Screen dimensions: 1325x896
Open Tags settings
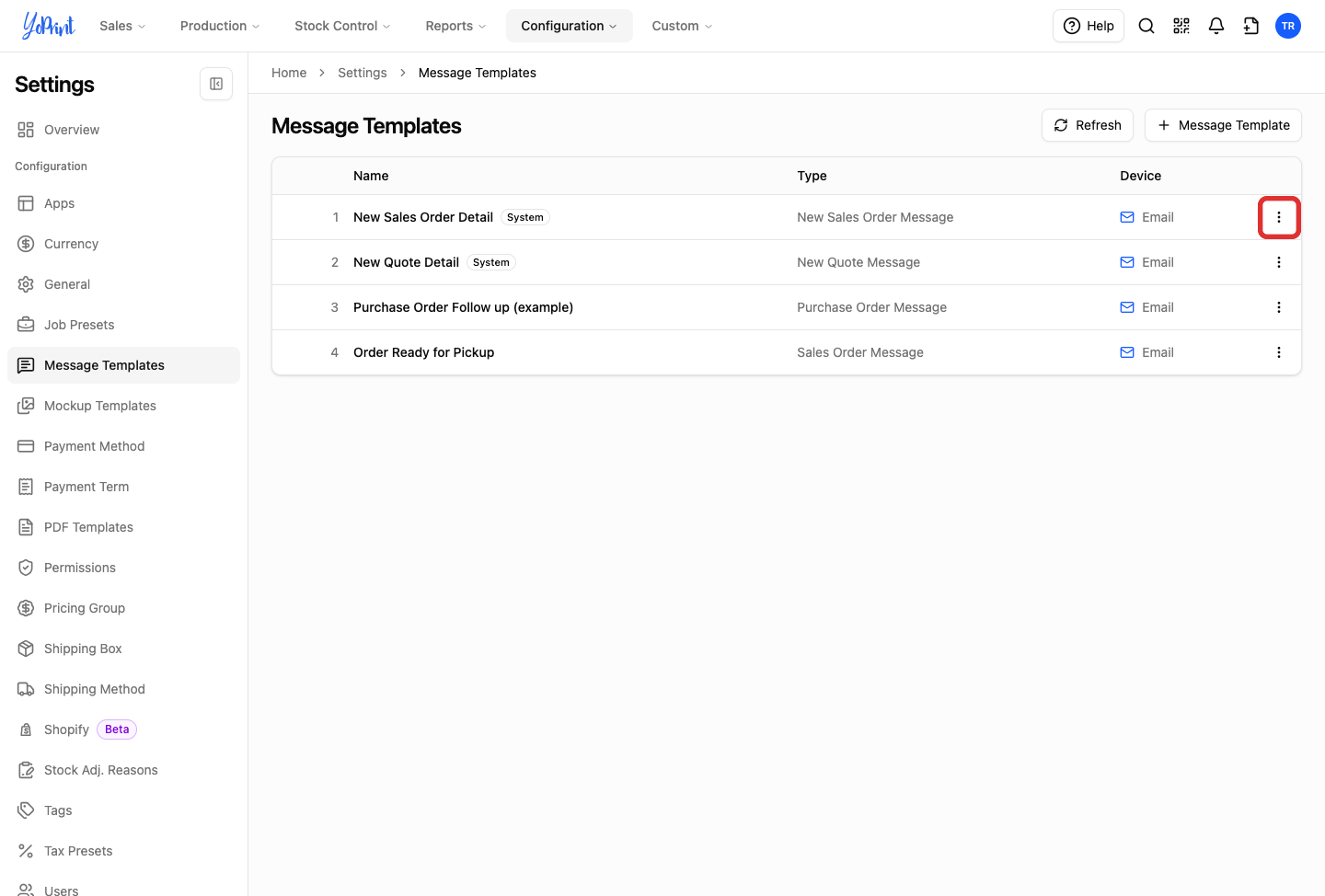(x=123, y=810)
